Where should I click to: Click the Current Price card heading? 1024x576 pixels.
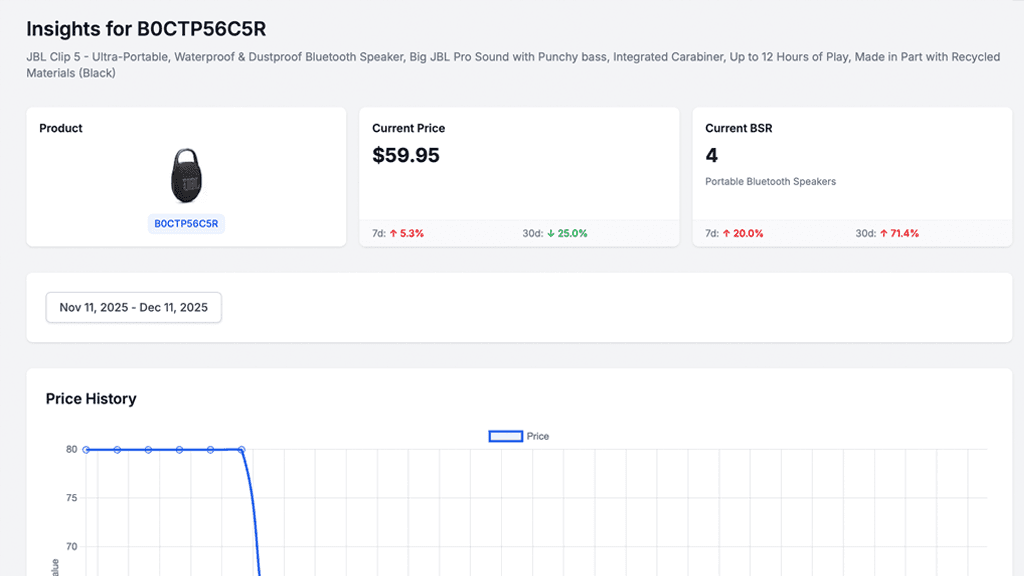(408, 128)
